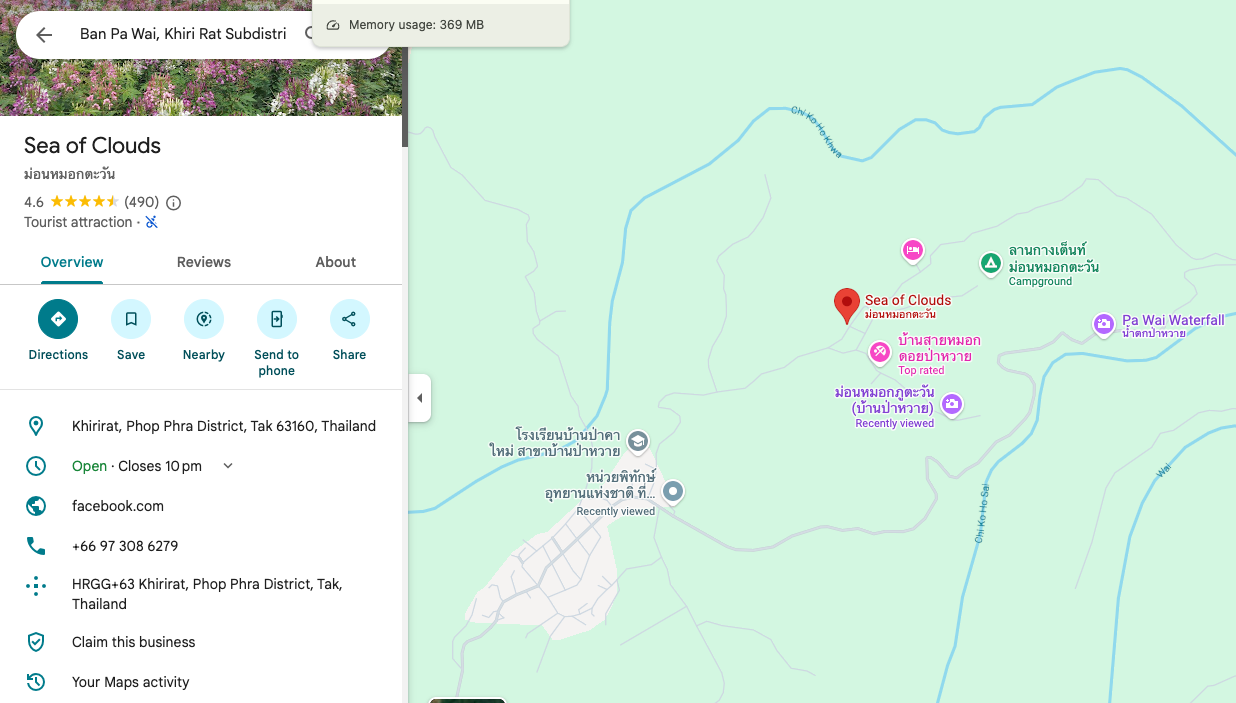Select the Khirirat, Phop Phra address line
This screenshot has height=703, width=1236.
(224, 426)
